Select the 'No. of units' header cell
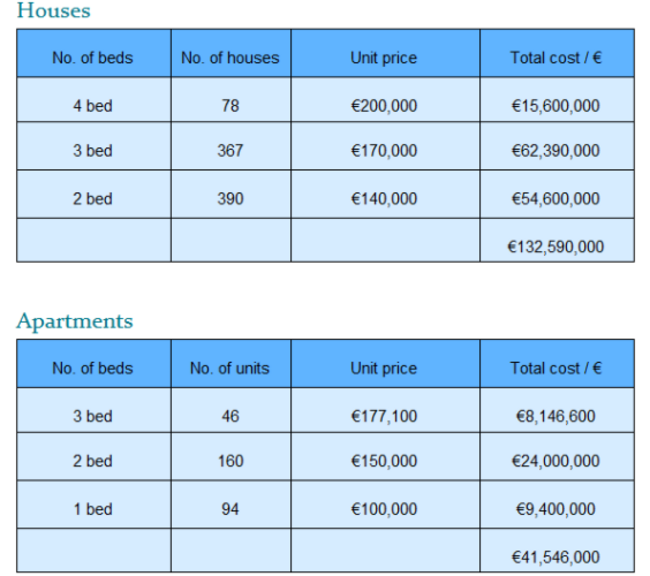Image resolution: width=650 pixels, height=576 pixels. click(x=231, y=364)
